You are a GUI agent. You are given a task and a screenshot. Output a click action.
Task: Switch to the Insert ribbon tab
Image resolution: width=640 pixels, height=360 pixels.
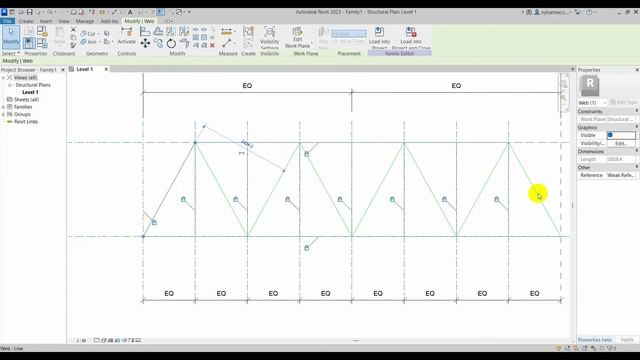tap(46, 21)
